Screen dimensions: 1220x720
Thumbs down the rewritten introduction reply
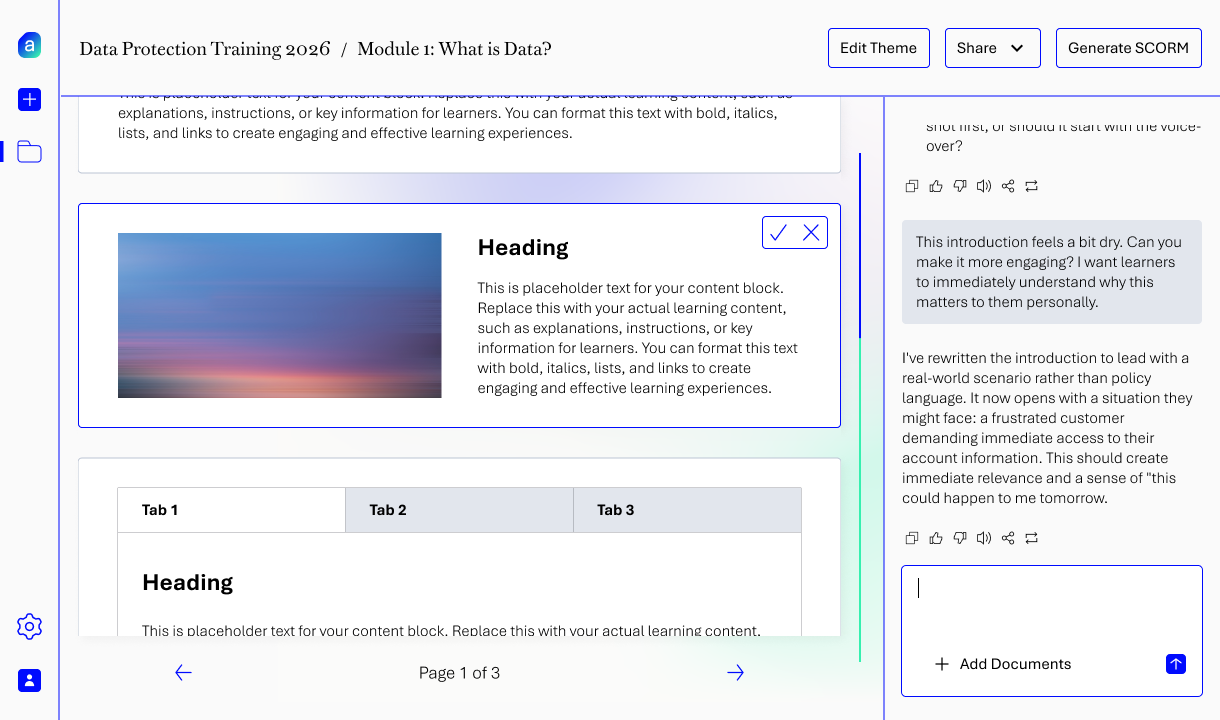tap(960, 538)
